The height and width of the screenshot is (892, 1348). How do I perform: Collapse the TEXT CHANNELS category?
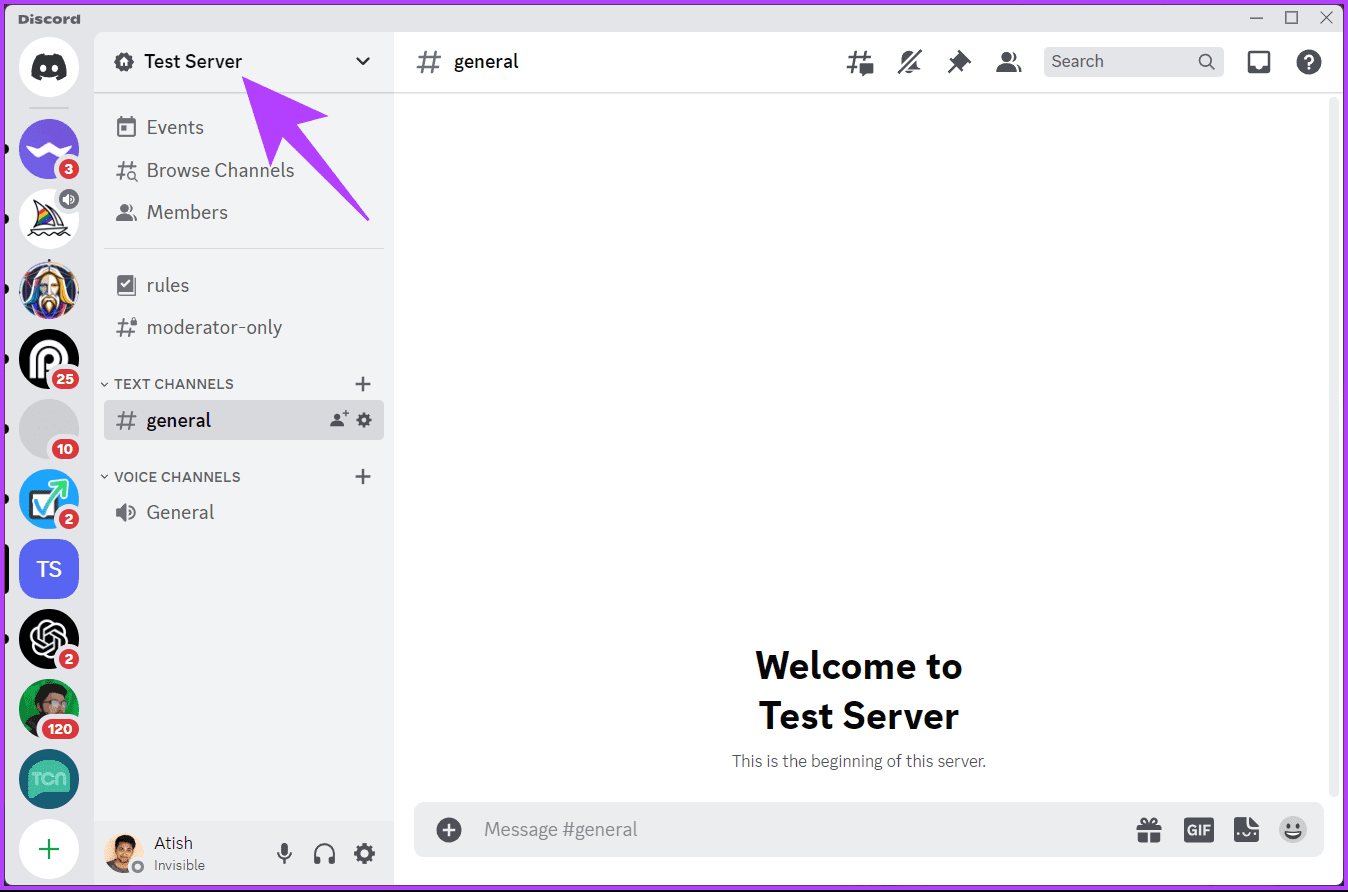(104, 383)
